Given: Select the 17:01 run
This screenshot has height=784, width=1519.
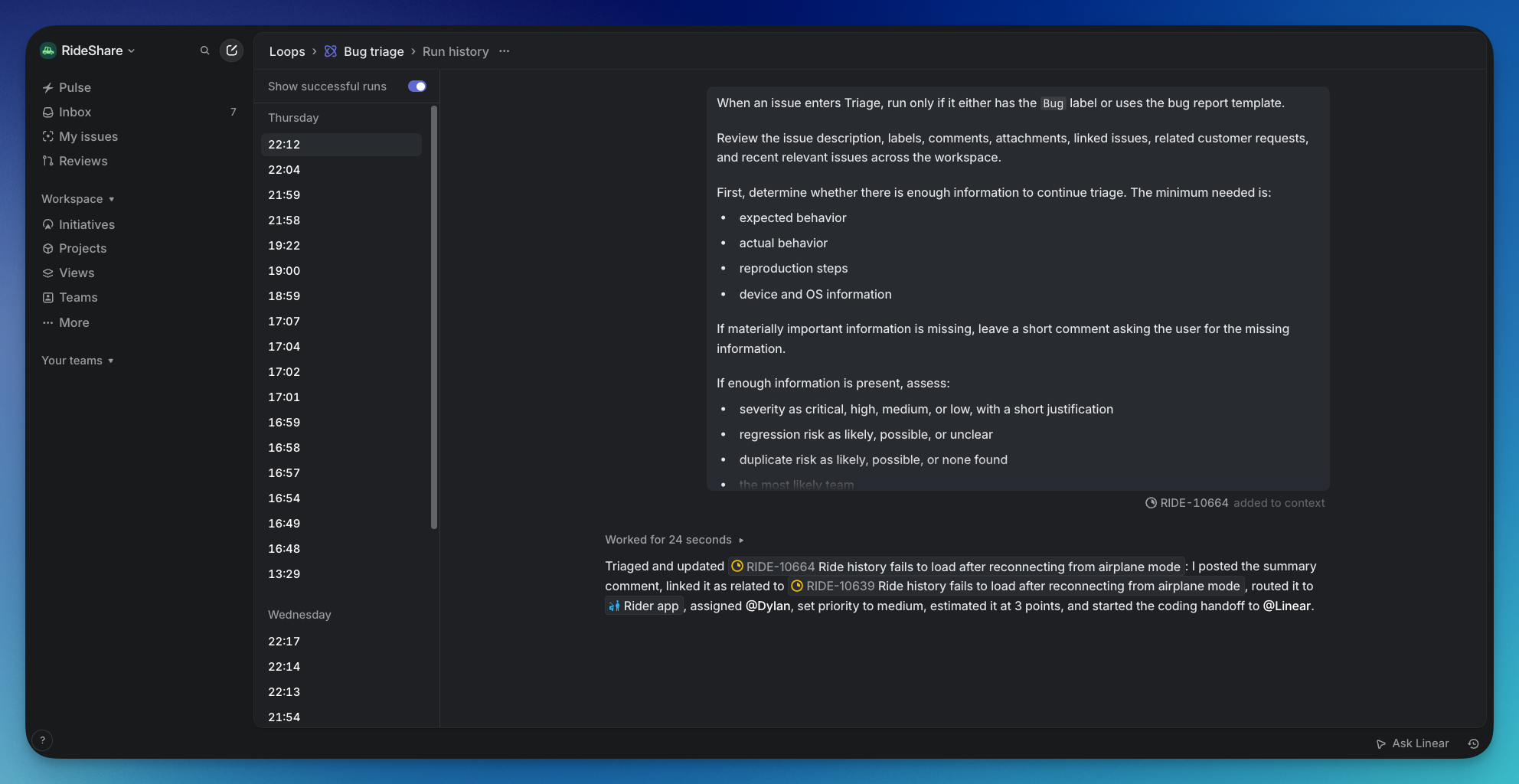Looking at the screenshot, I should (x=341, y=397).
